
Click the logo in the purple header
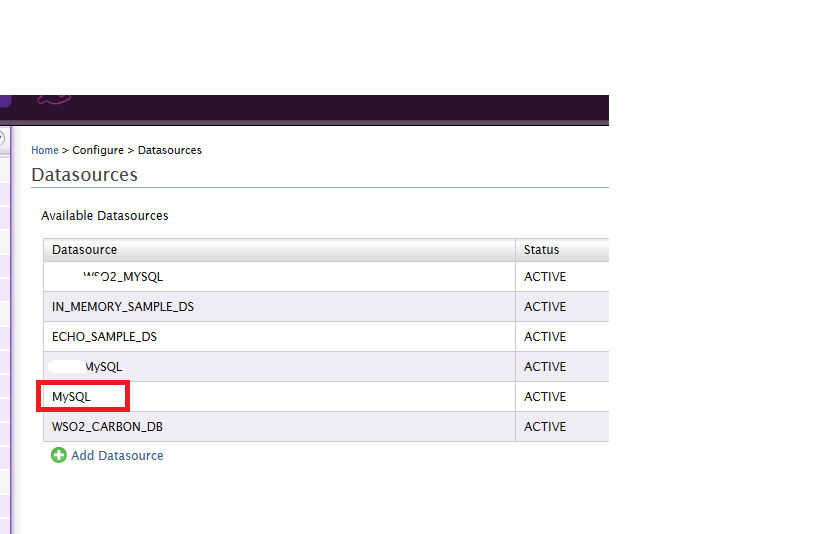[x=54, y=99]
